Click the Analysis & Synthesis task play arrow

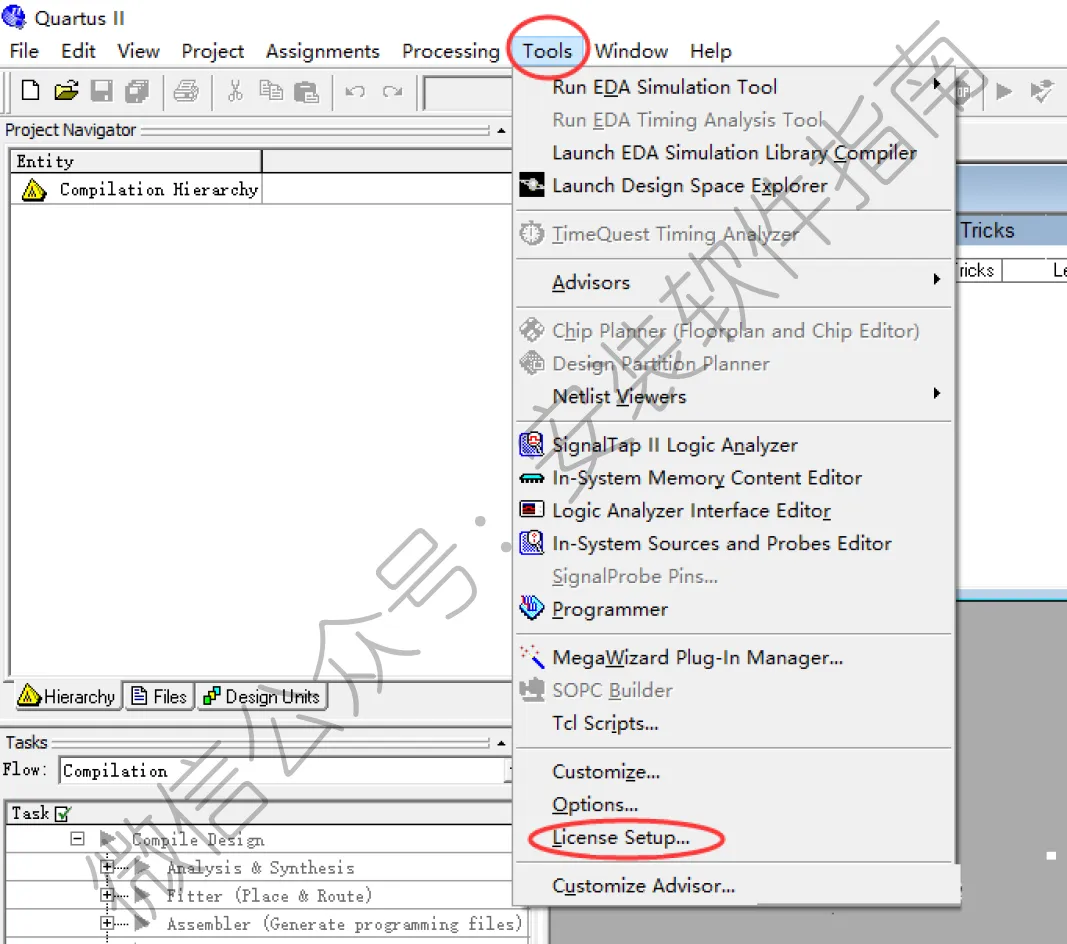tap(142, 867)
